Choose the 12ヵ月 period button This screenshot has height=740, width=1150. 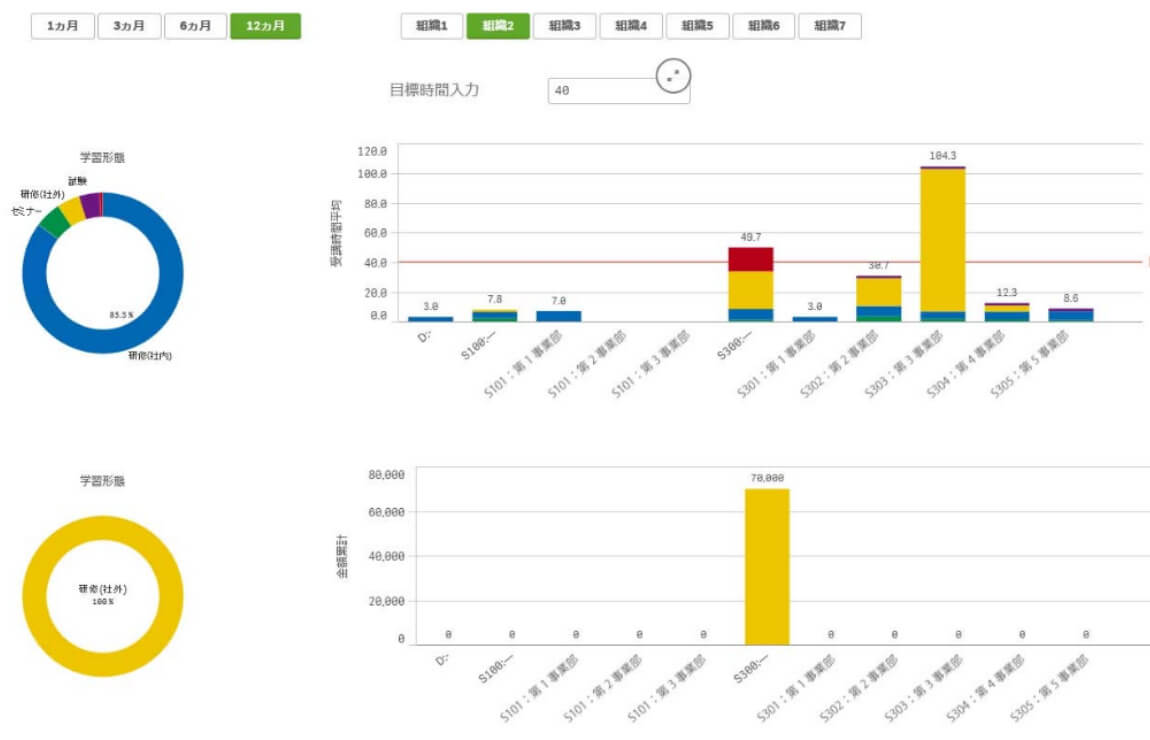pos(265,26)
